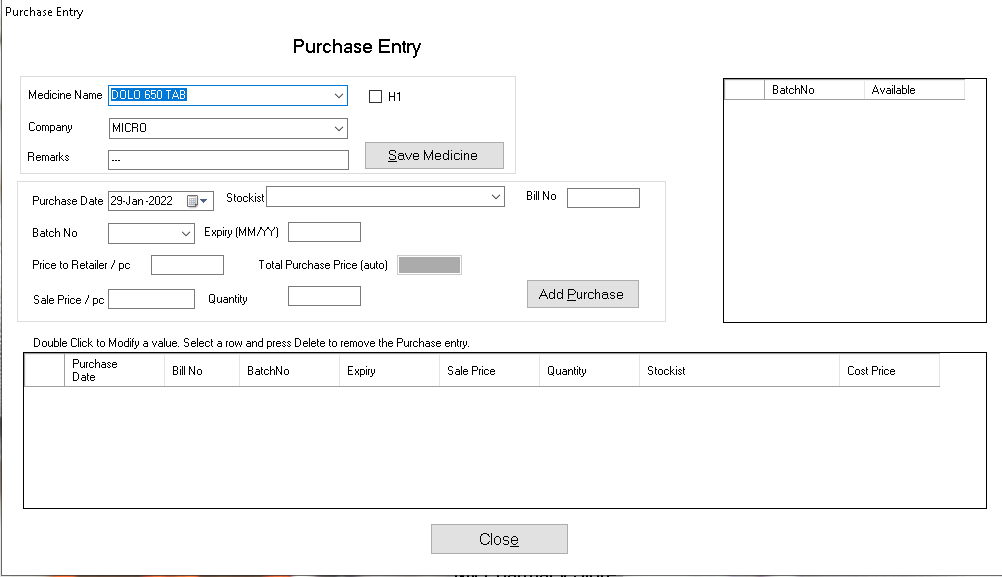Focus the Sale Price / pc field

[x=152, y=299]
